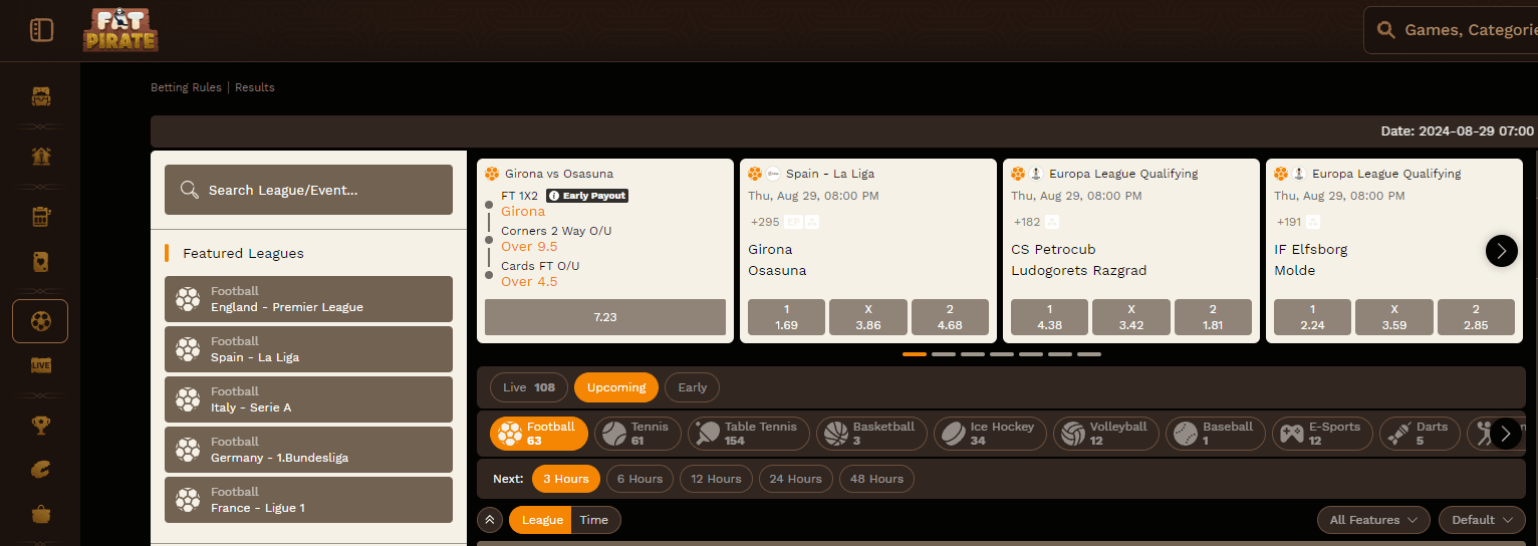This screenshot has height=546, width=1538.
Task: Go to the last carousel page indicator
Action: (1089, 354)
